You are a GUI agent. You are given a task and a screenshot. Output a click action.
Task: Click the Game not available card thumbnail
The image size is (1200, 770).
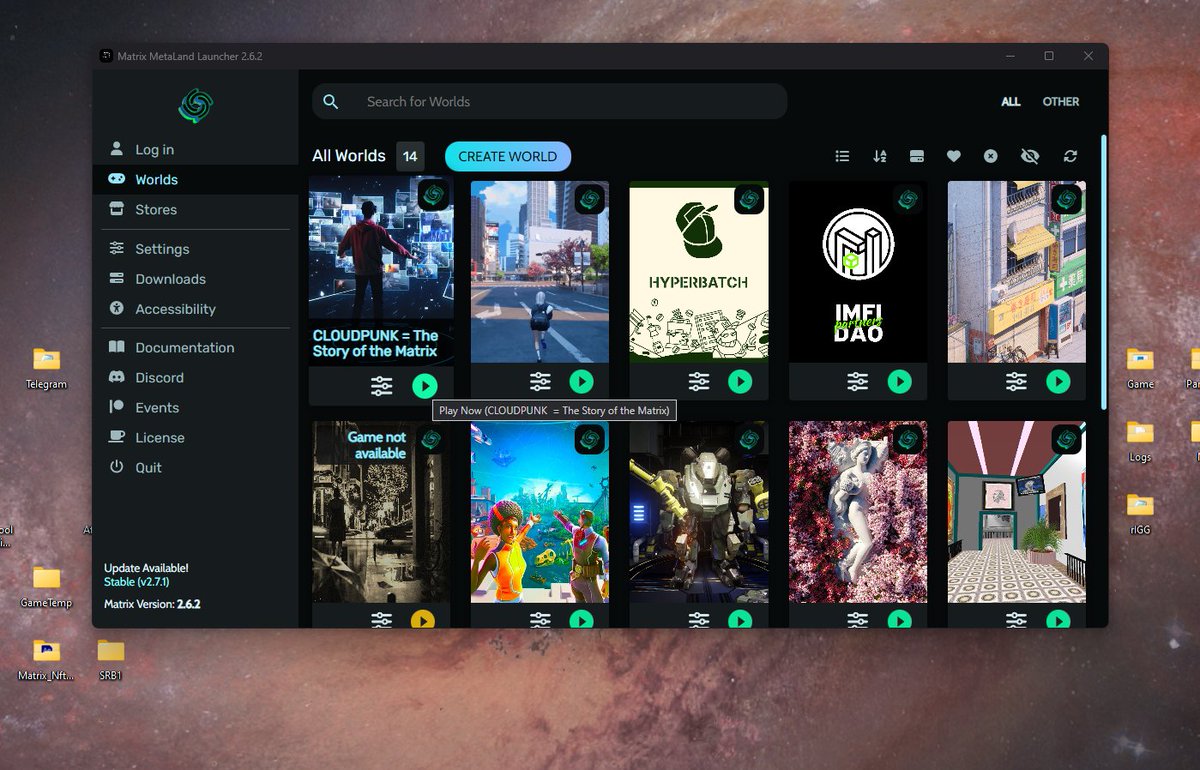pos(380,511)
